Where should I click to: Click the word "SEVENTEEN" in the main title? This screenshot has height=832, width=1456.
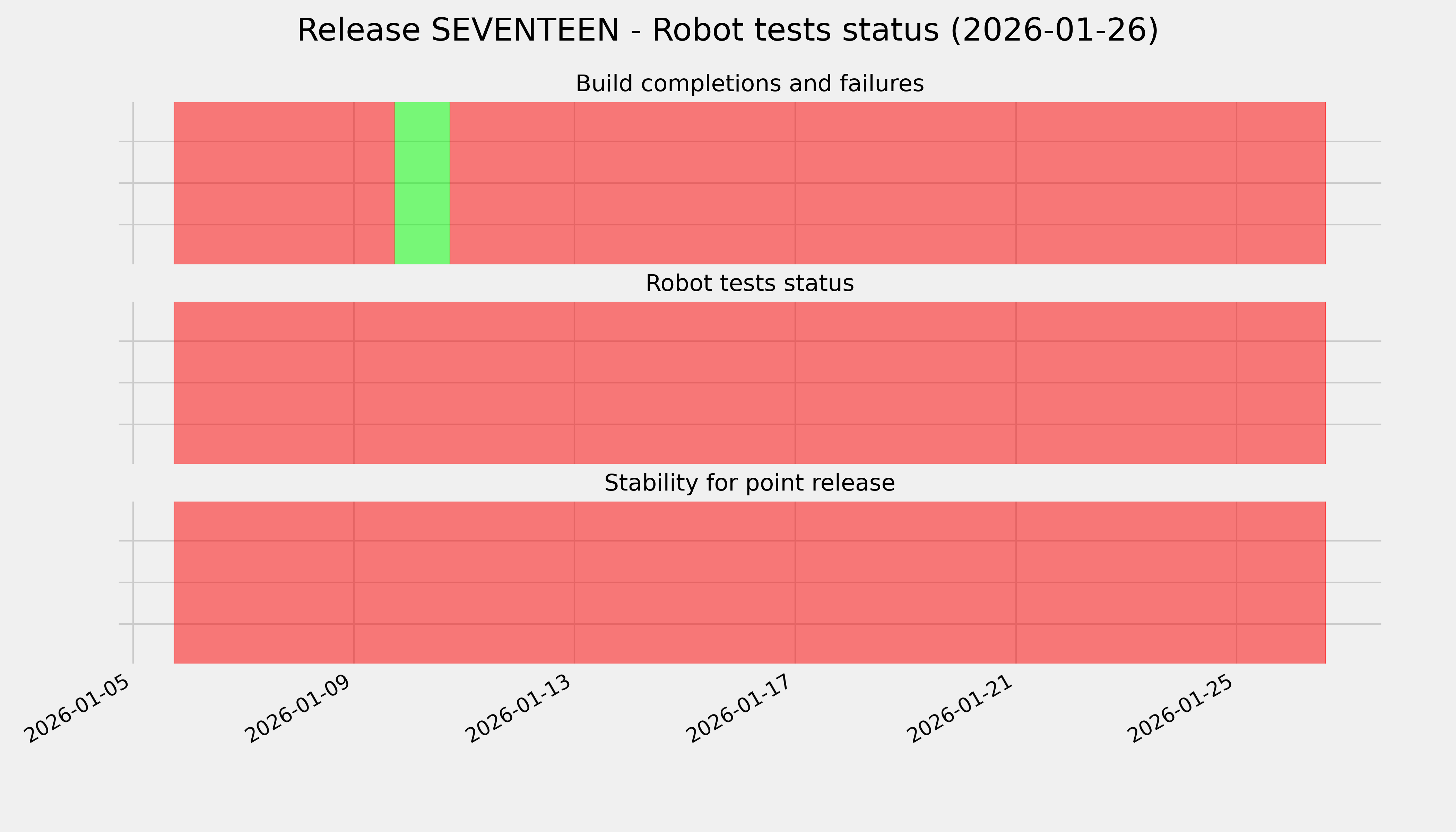[x=525, y=30]
